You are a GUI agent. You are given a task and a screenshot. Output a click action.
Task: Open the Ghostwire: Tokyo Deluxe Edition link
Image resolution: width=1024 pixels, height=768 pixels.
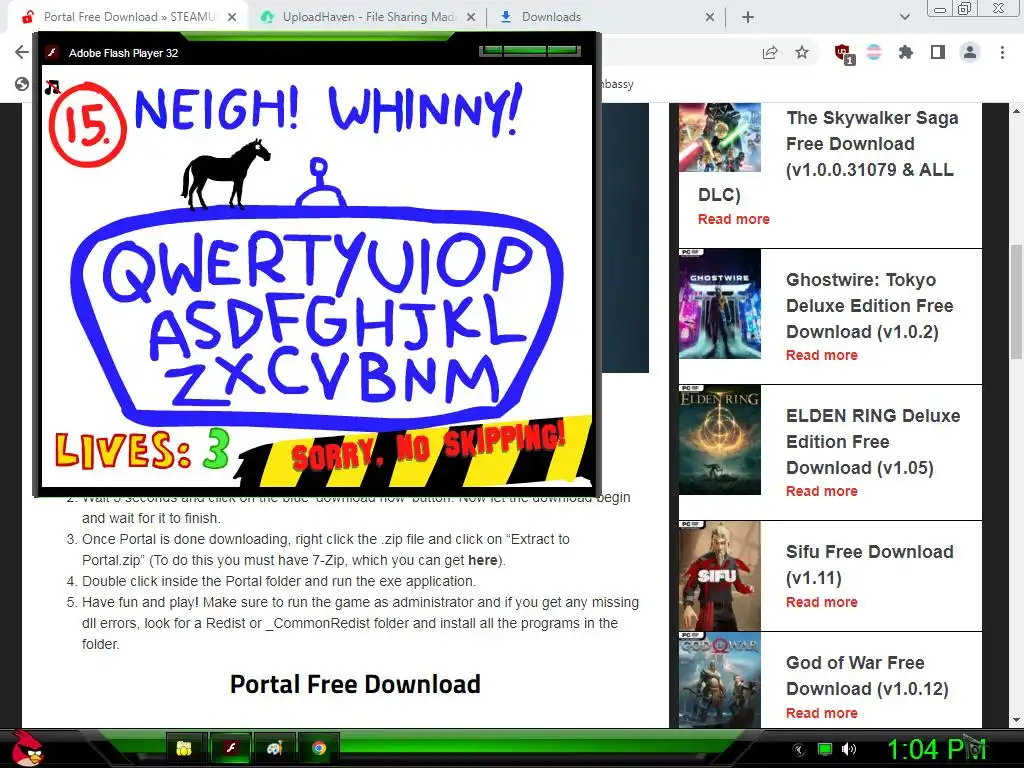click(x=869, y=306)
